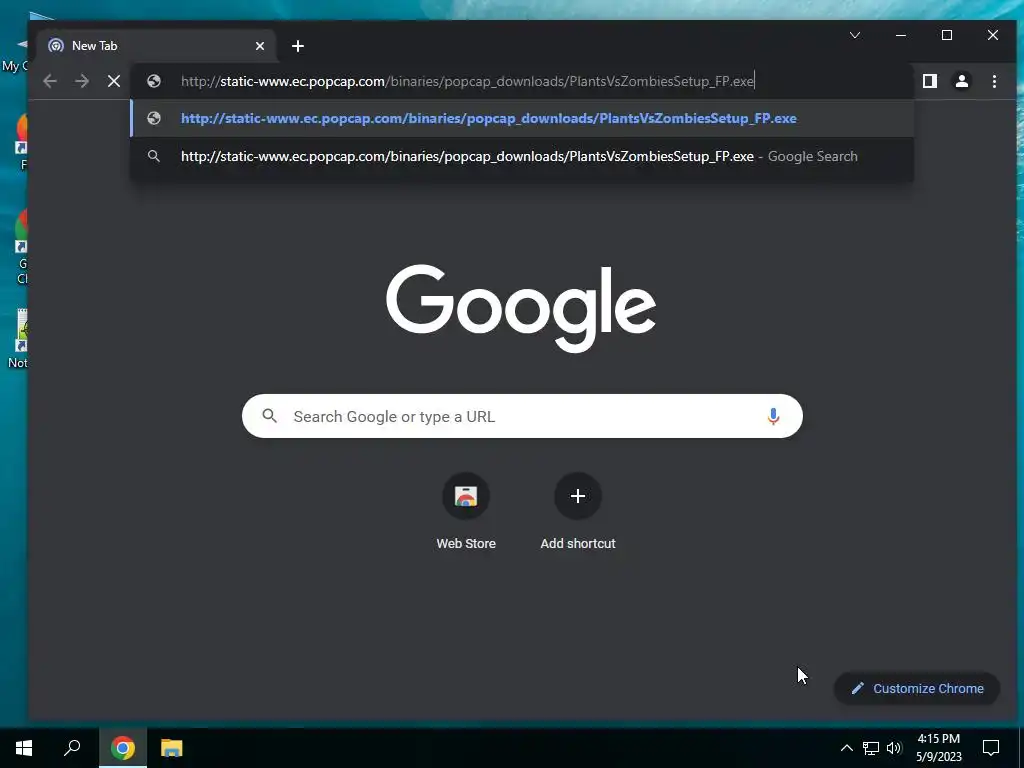1024x768 pixels.
Task: Close the New Tab tab
Action: [260, 46]
